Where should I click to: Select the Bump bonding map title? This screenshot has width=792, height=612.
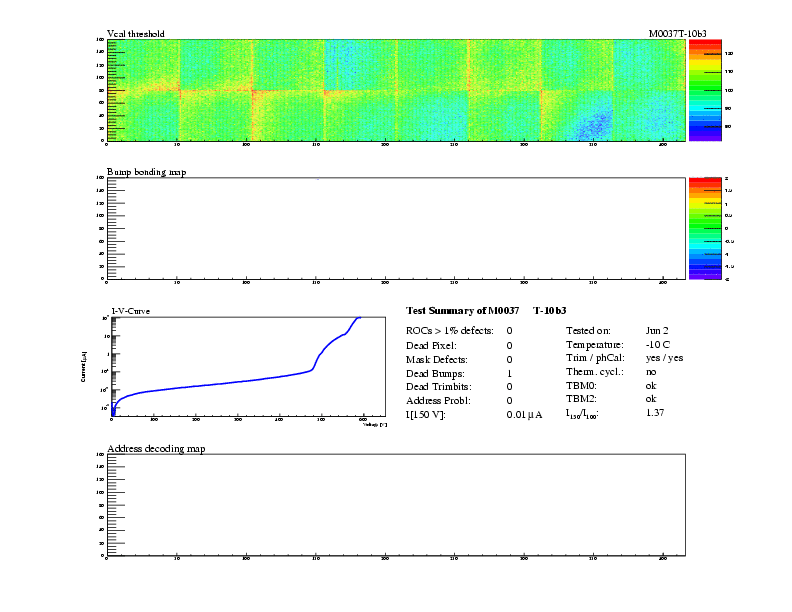pyautogui.click(x=146, y=172)
